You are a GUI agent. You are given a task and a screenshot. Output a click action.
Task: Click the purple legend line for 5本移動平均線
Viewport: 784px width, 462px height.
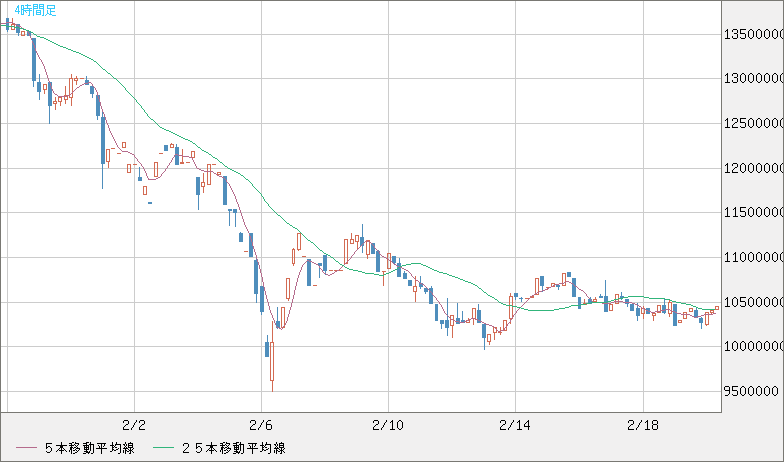pos(26,448)
